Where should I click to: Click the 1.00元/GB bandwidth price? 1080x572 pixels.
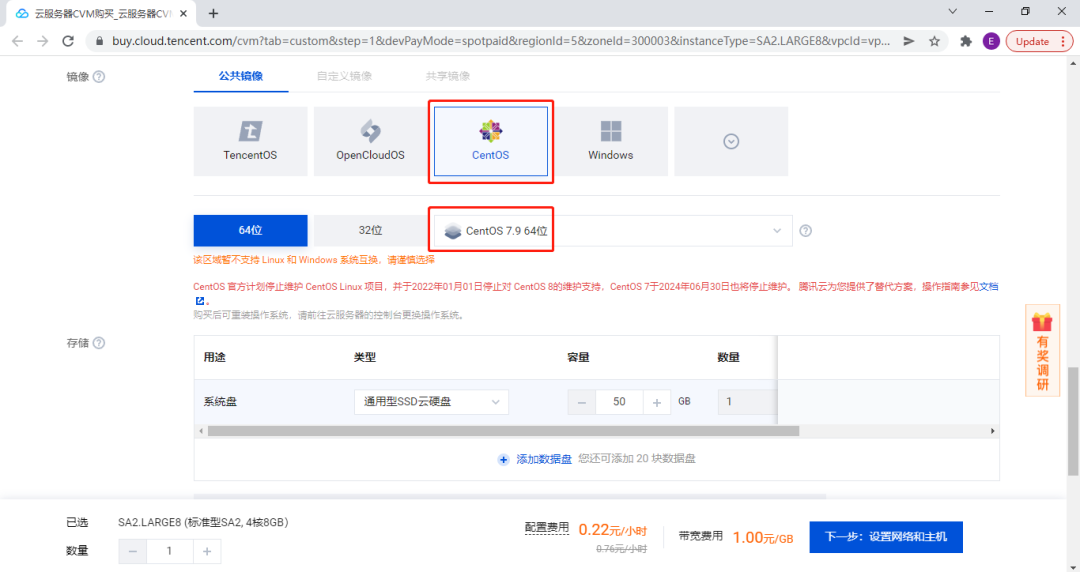tap(762, 538)
